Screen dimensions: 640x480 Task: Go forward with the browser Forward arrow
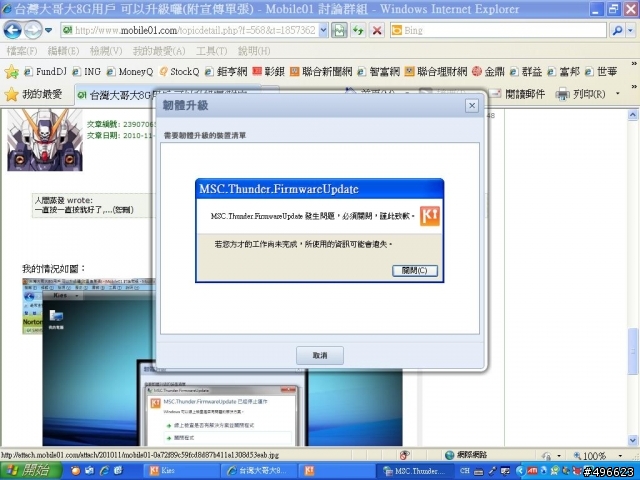tap(32, 30)
